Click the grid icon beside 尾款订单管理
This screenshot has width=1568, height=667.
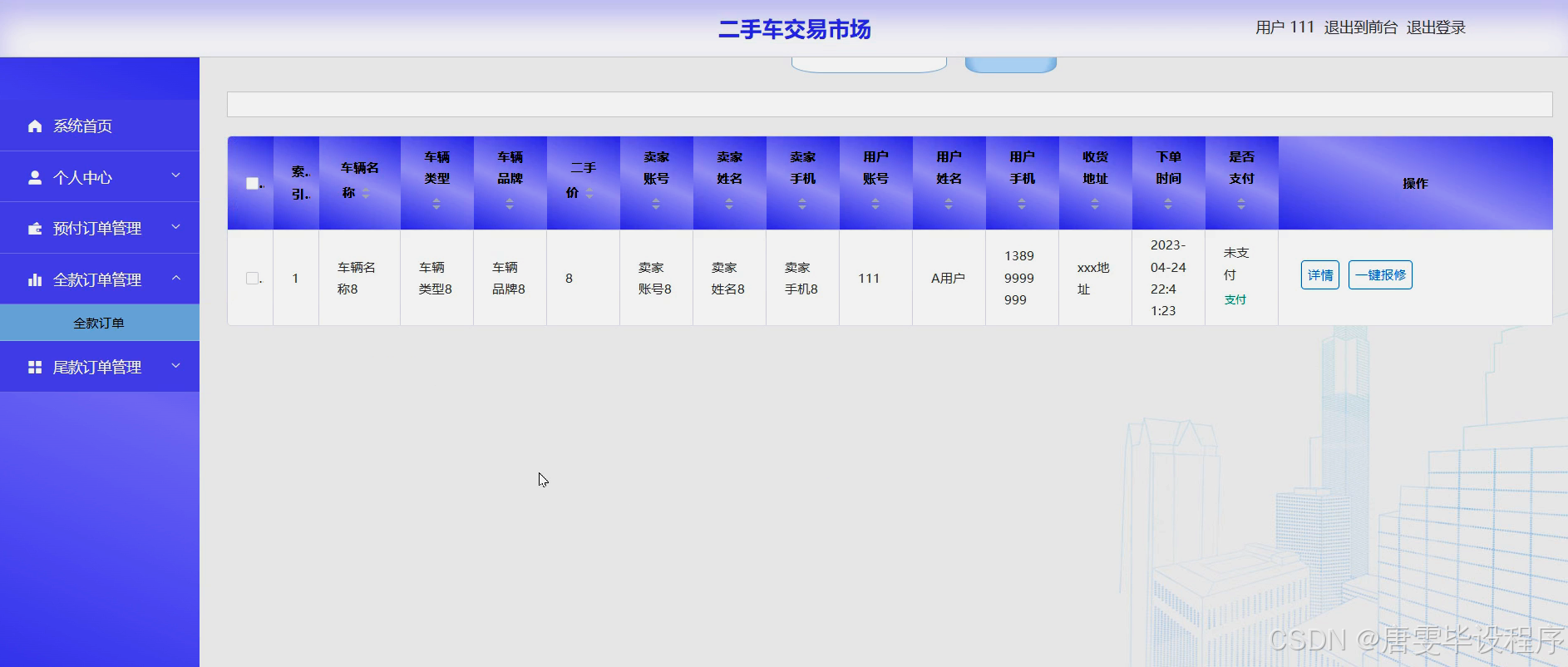pyautogui.click(x=35, y=367)
